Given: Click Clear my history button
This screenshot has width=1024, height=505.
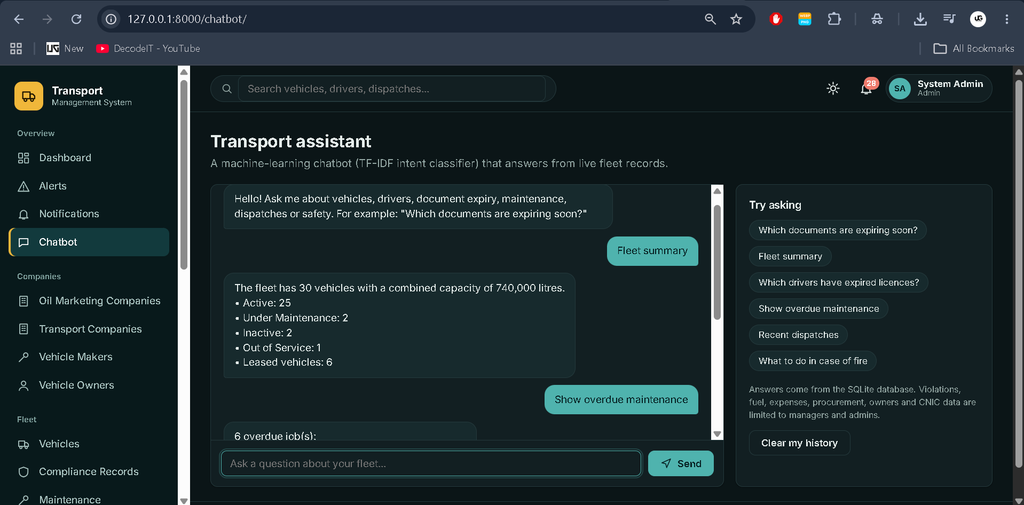Looking at the screenshot, I should (x=799, y=443).
